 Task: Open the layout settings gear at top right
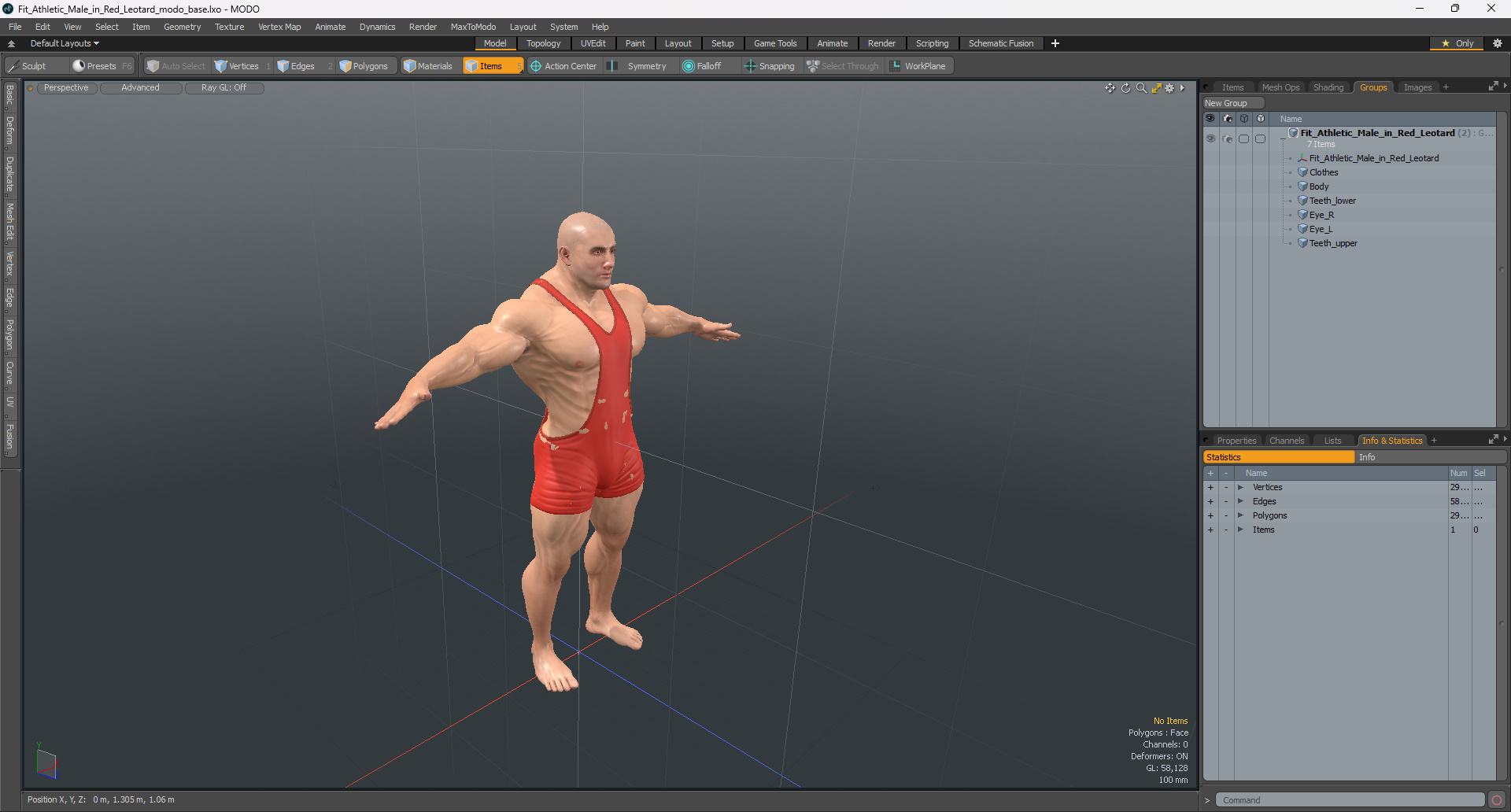coord(1498,43)
